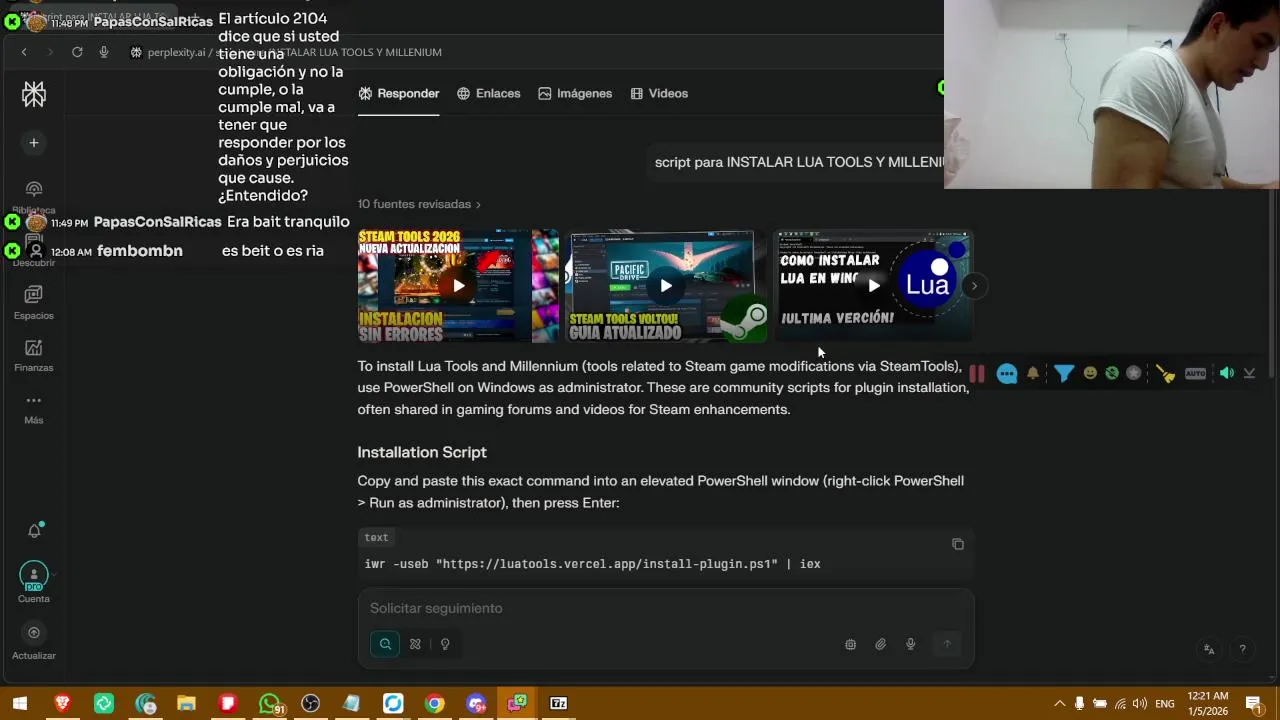Open the model selector chip icon
The width and height of the screenshot is (1280, 720).
850,644
